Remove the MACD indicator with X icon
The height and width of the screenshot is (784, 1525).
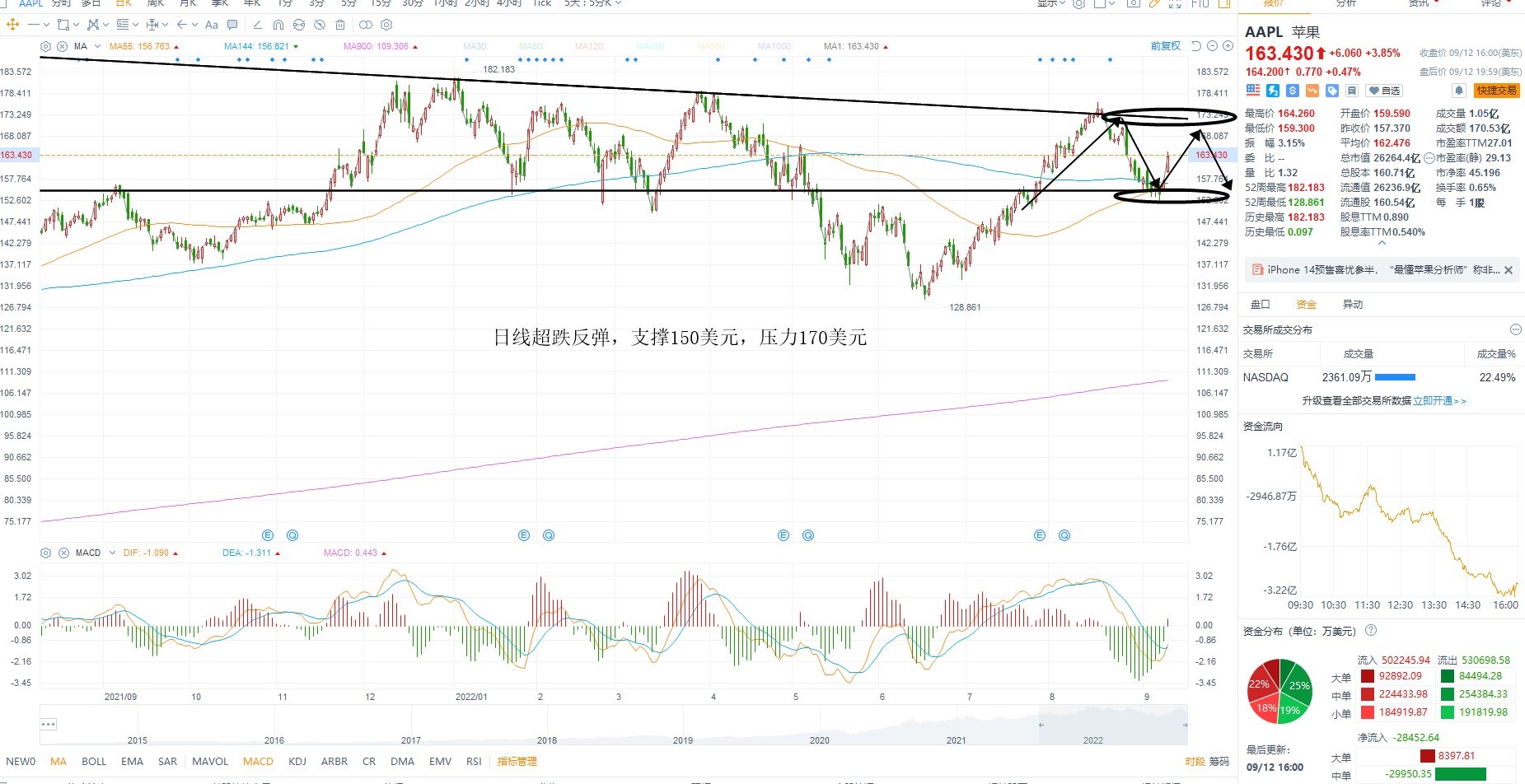point(63,553)
